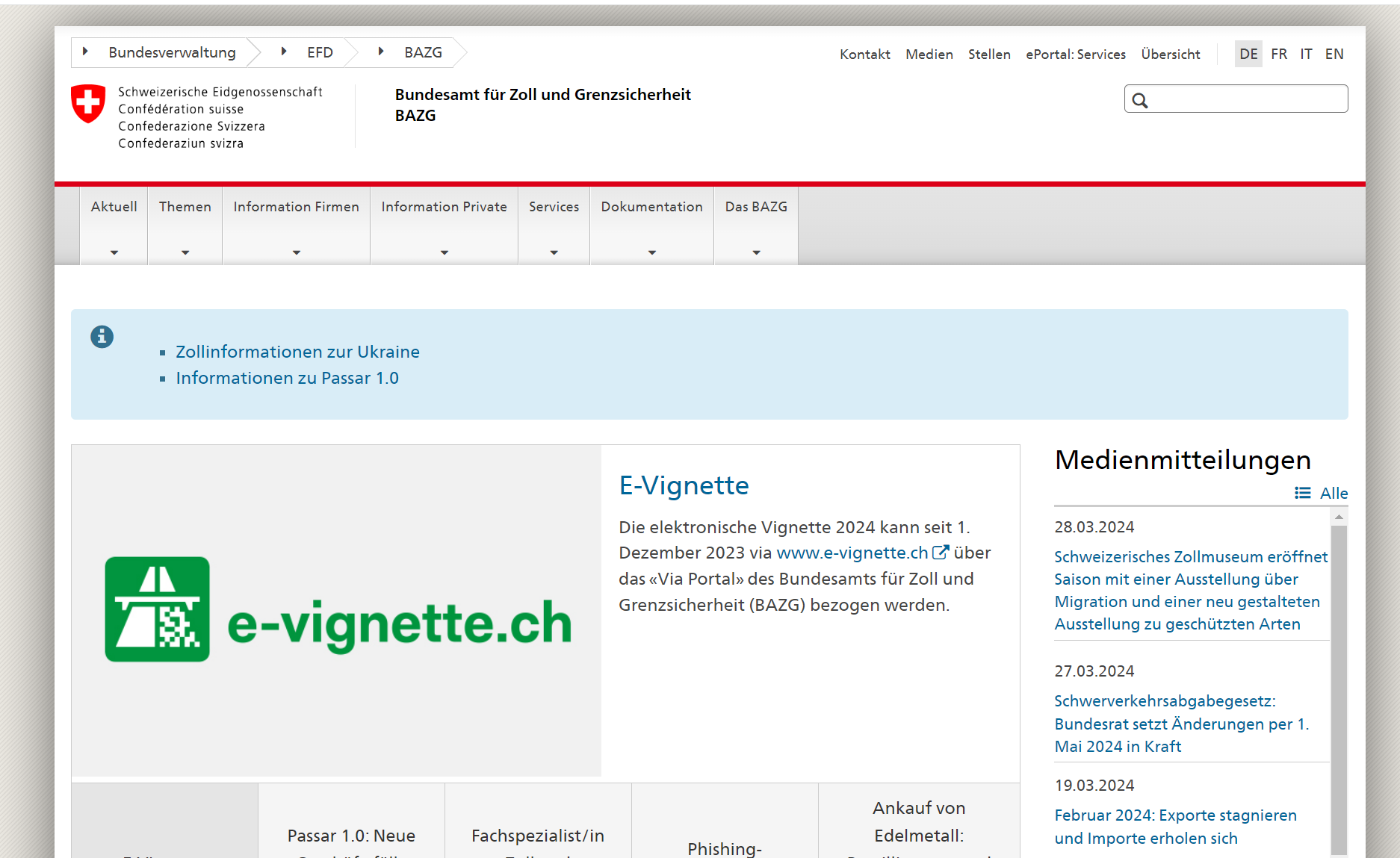1400x858 pixels.
Task: Open the Medien link in the header
Action: [929, 55]
